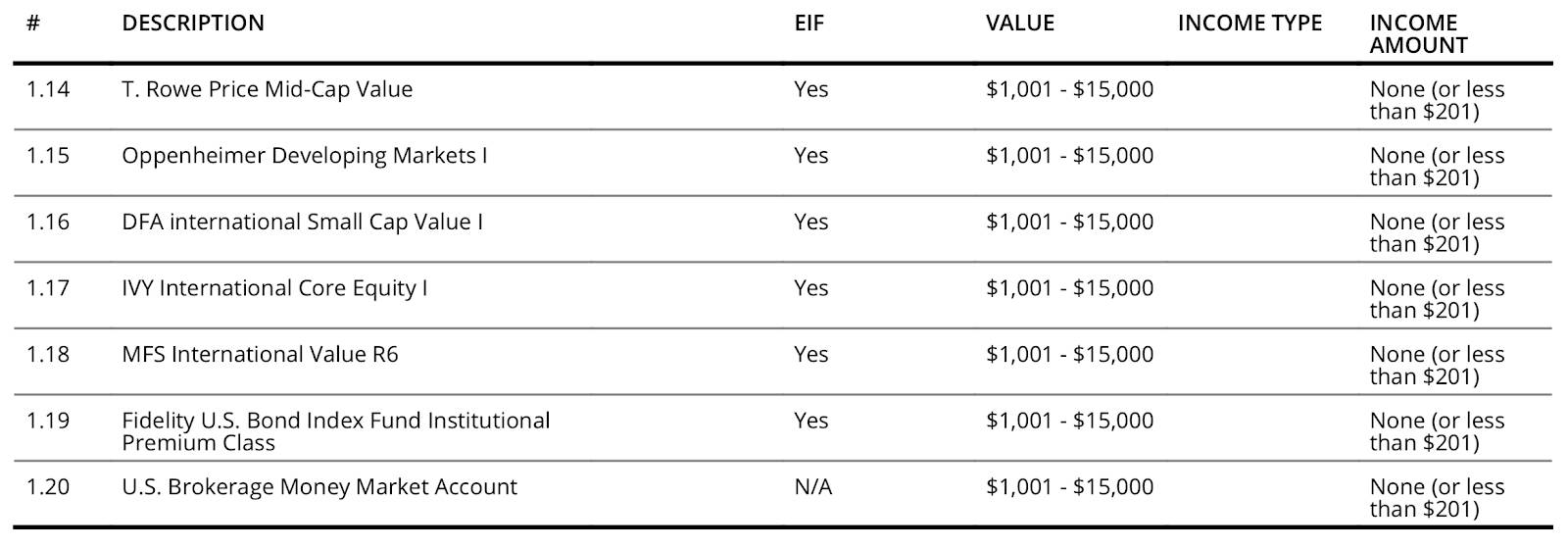This screenshot has width=1568, height=548.
Task: Select DFA international Small Cap Value I
Action: tap(302, 222)
